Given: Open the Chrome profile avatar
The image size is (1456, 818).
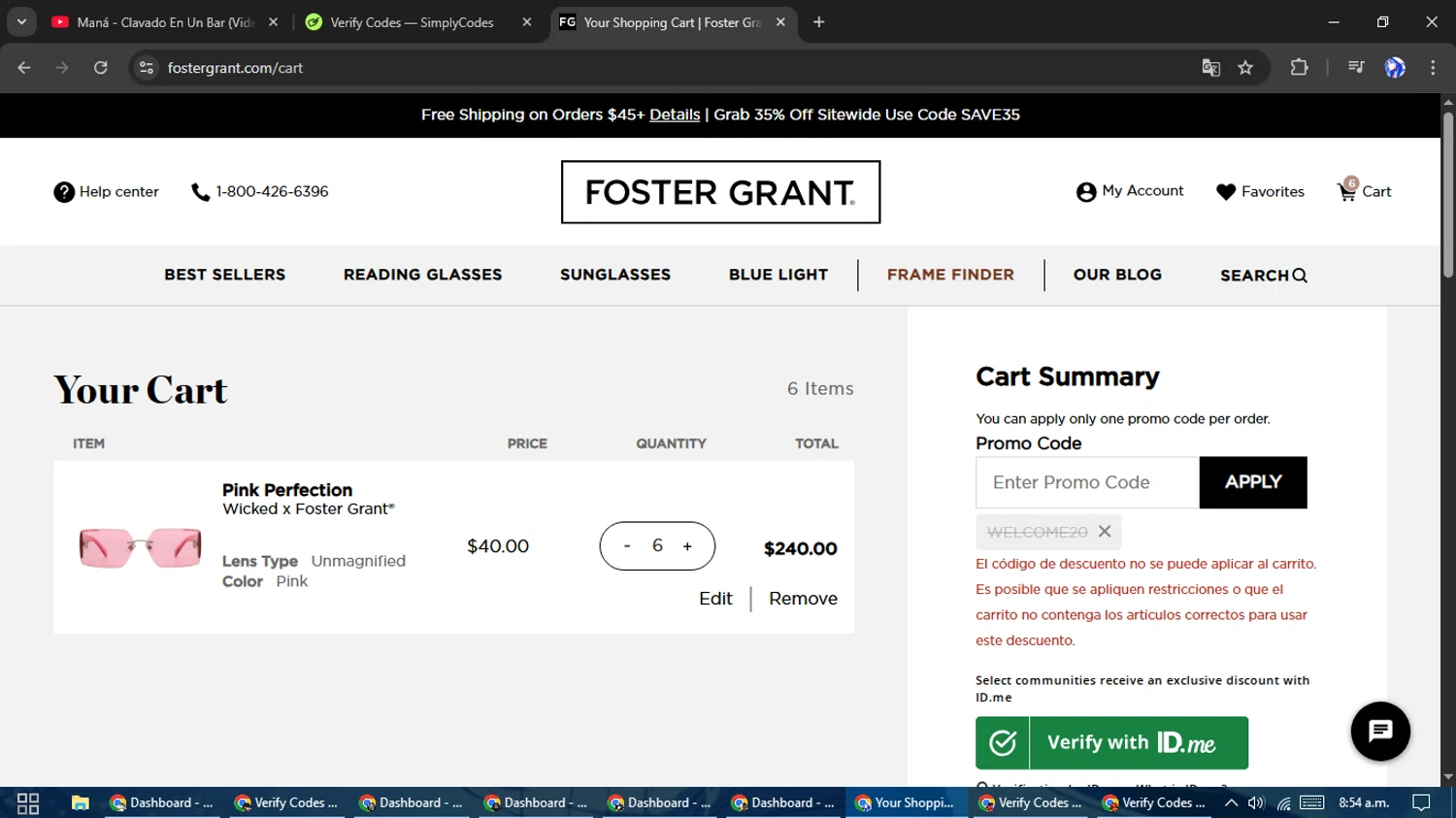Looking at the screenshot, I should [1395, 67].
